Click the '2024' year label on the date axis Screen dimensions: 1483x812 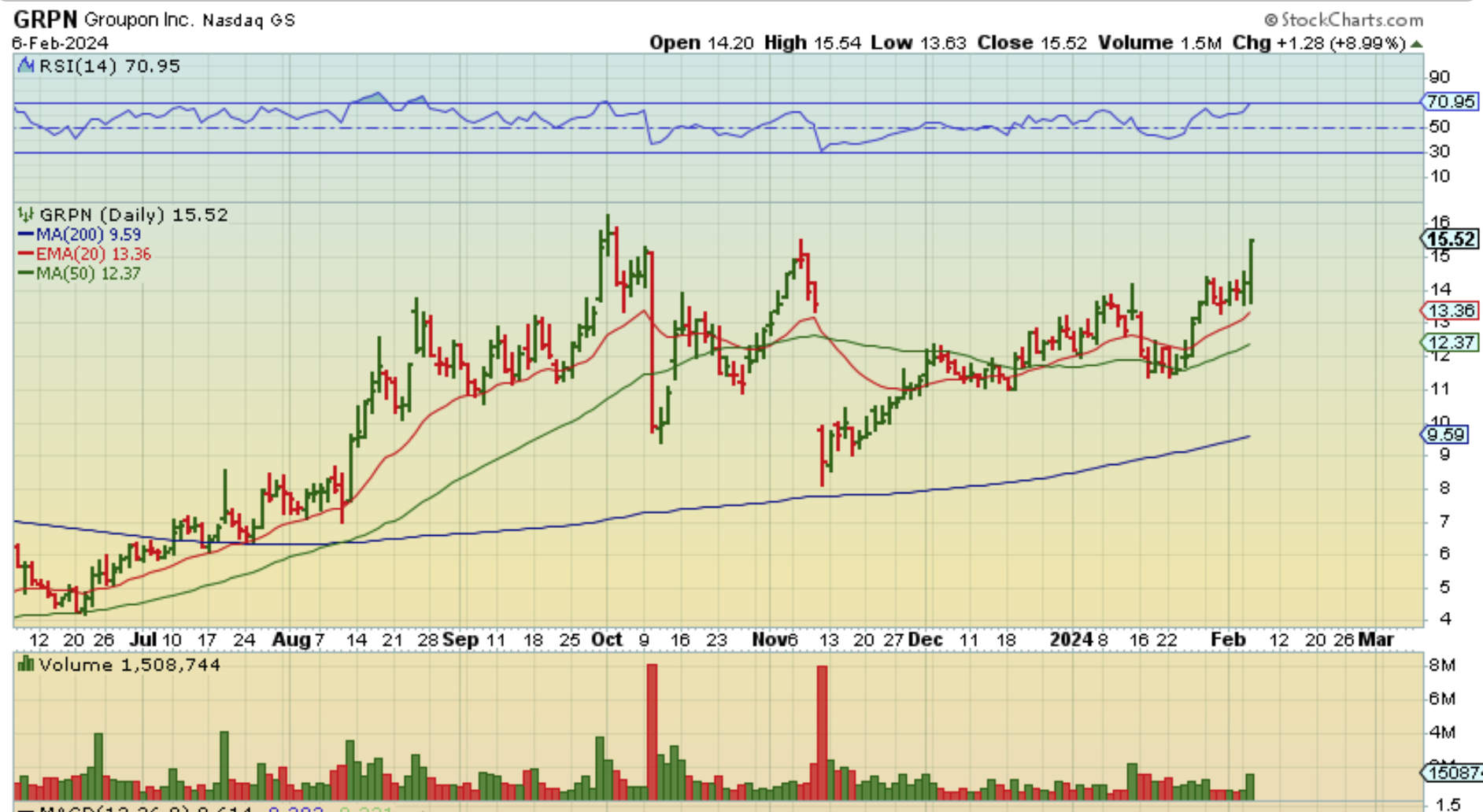[1071, 640]
